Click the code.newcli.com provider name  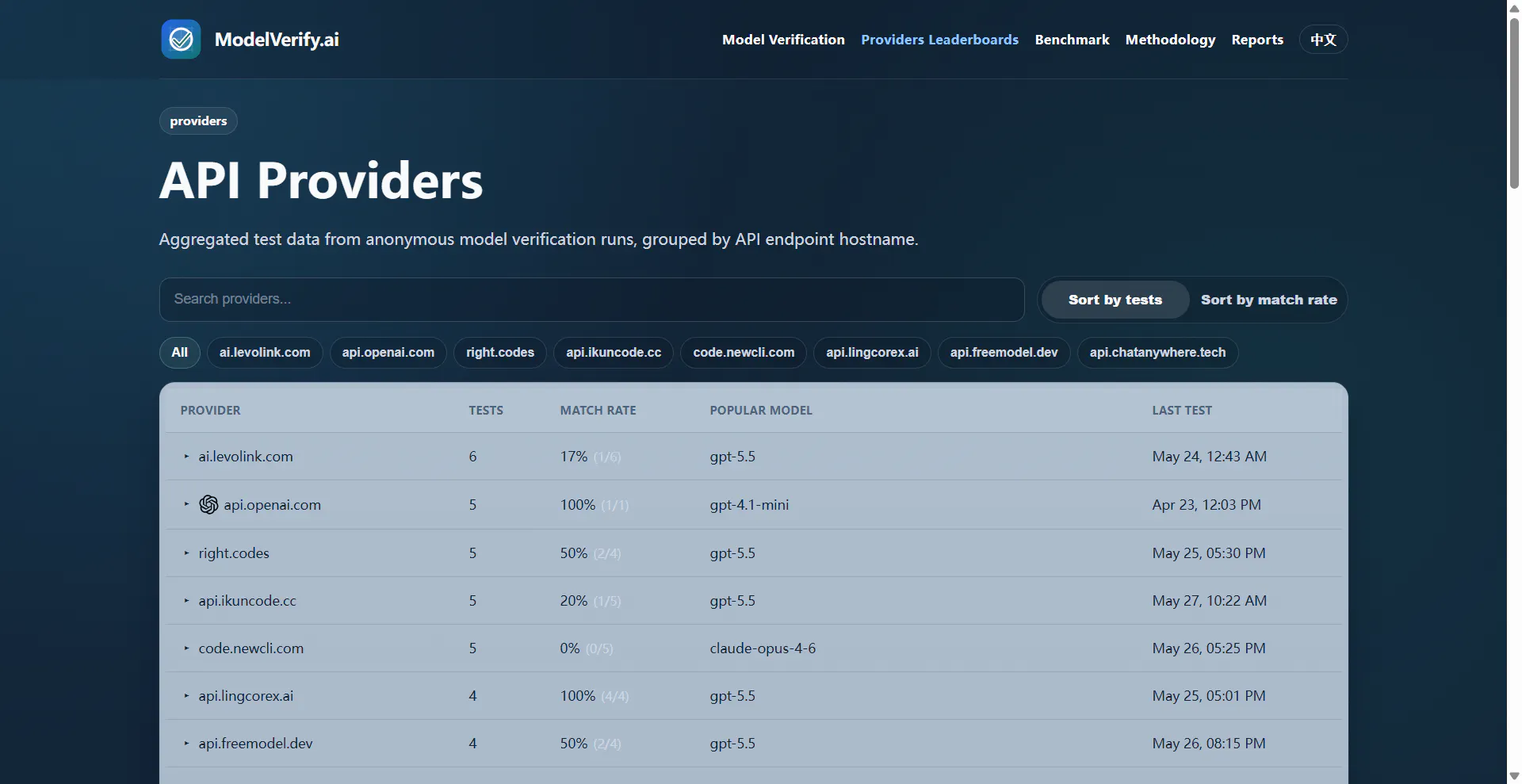(251, 648)
